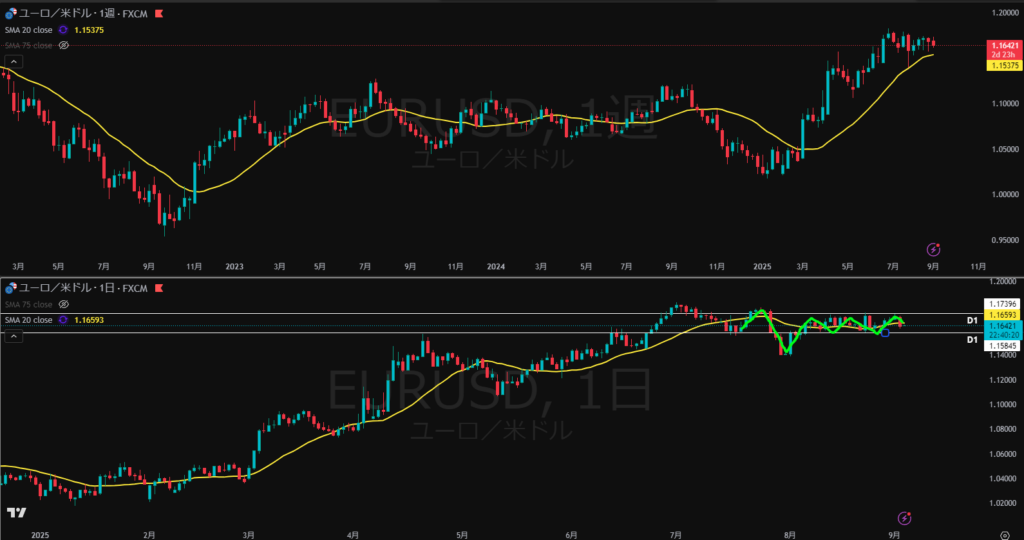Viewport: 1024px width, 540px height.
Task: Click the daily chart title ユーロ/米ドル・1日
Action: click(69, 288)
